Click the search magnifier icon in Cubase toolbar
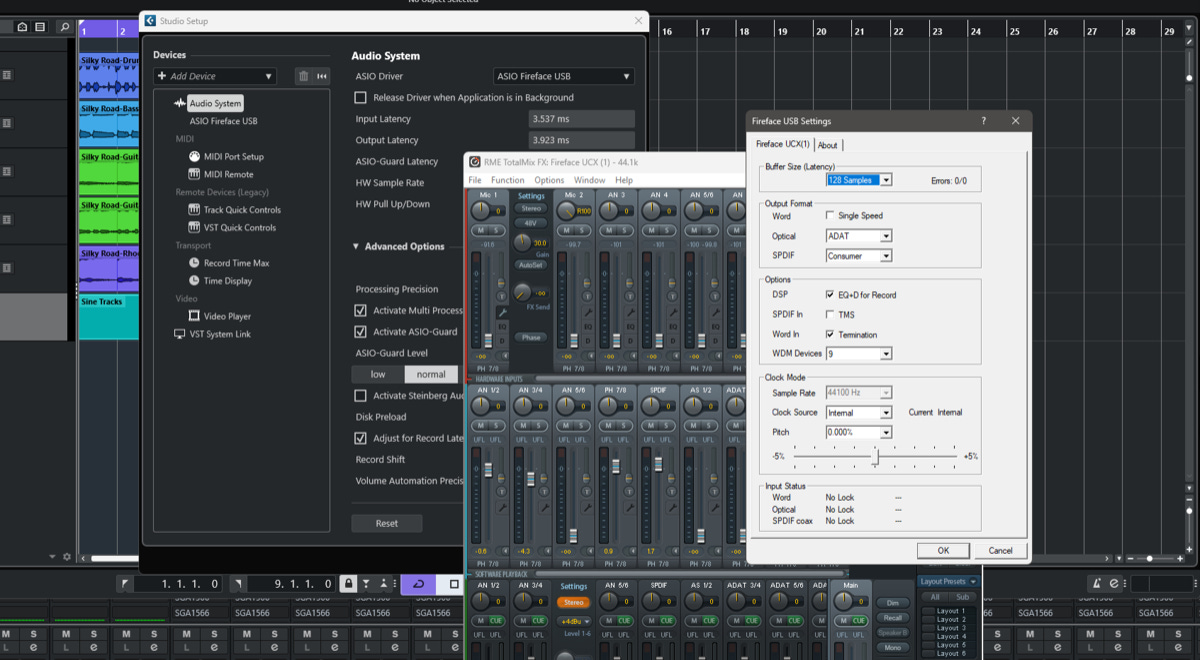1200x660 pixels. [64, 27]
